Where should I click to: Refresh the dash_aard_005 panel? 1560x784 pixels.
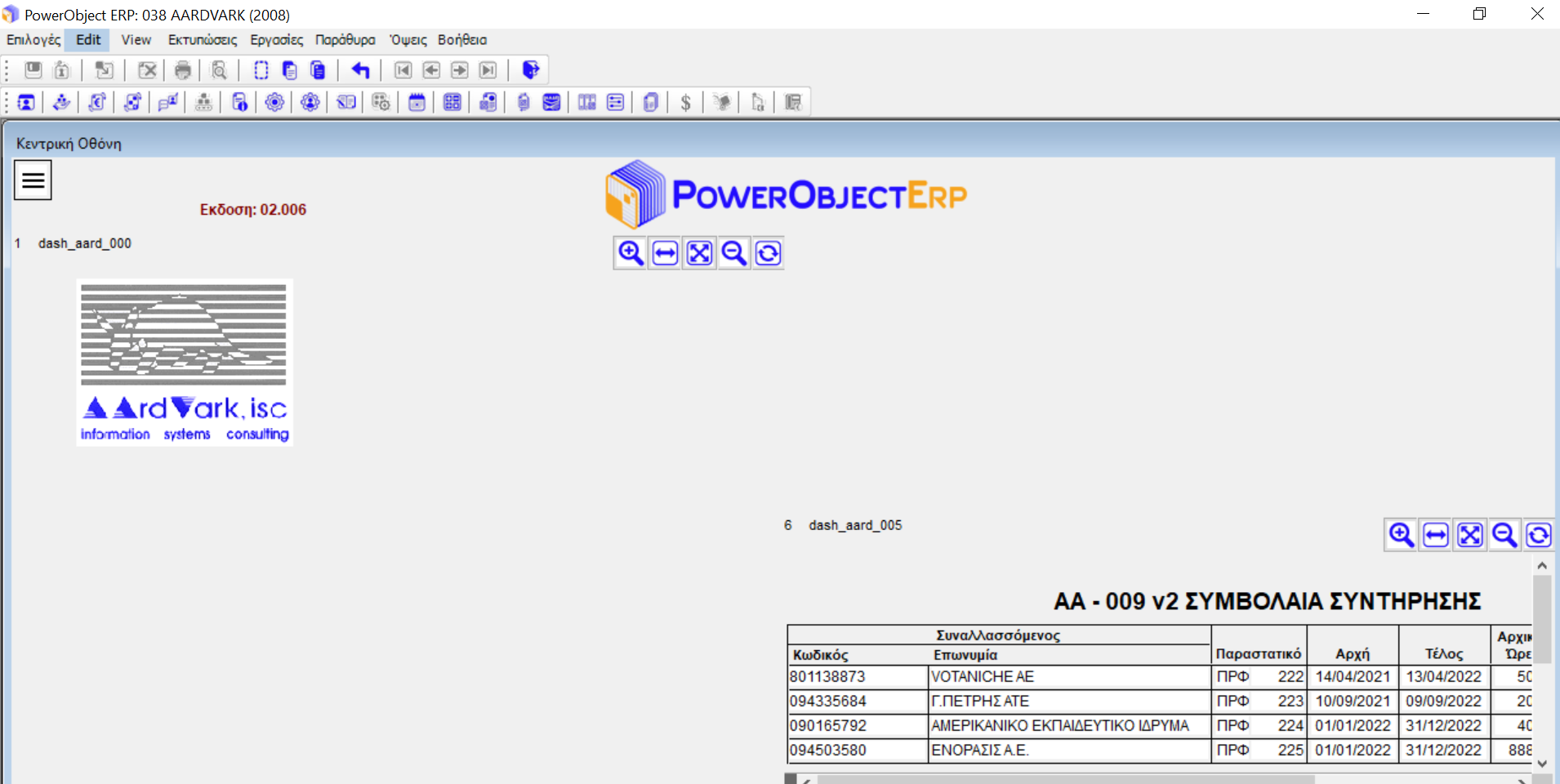(x=1539, y=535)
